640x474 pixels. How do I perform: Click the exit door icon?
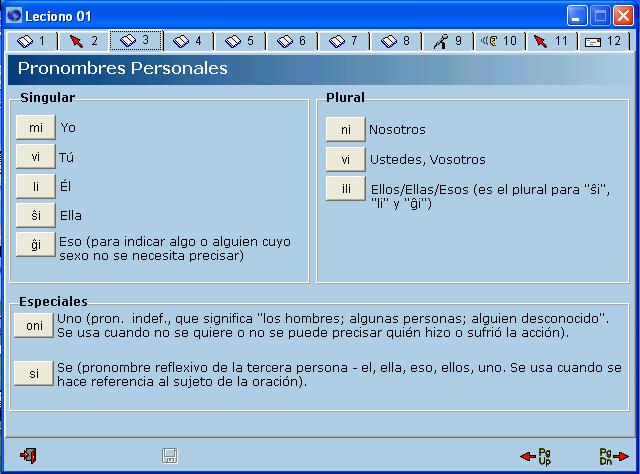coord(28,455)
